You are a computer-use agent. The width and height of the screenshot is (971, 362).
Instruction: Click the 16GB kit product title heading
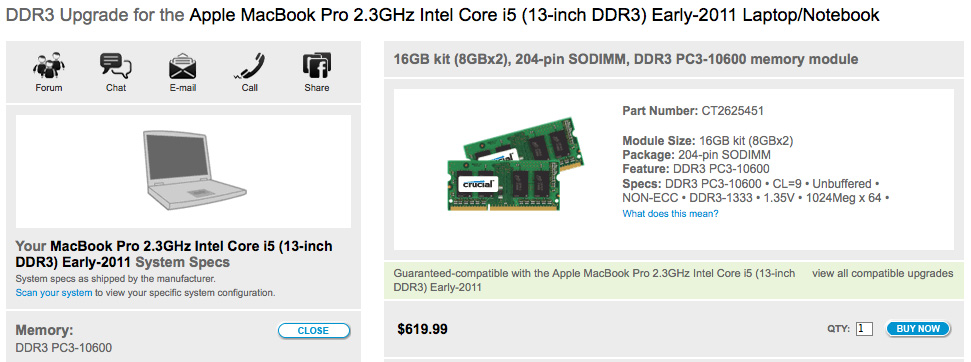click(x=625, y=59)
